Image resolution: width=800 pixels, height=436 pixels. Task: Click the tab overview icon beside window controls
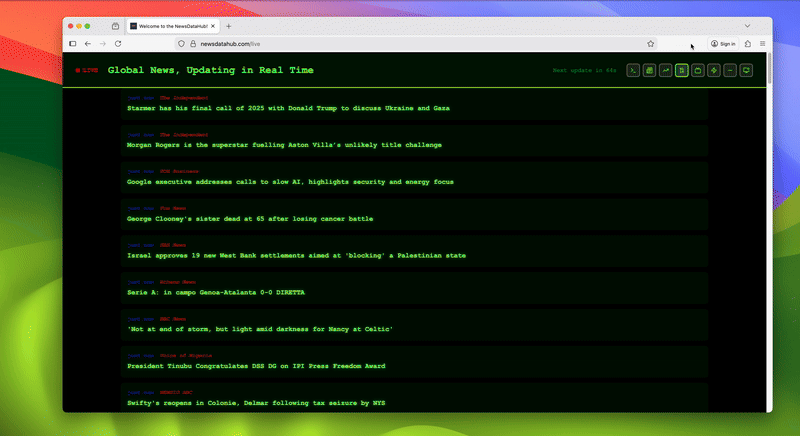(x=115, y=26)
